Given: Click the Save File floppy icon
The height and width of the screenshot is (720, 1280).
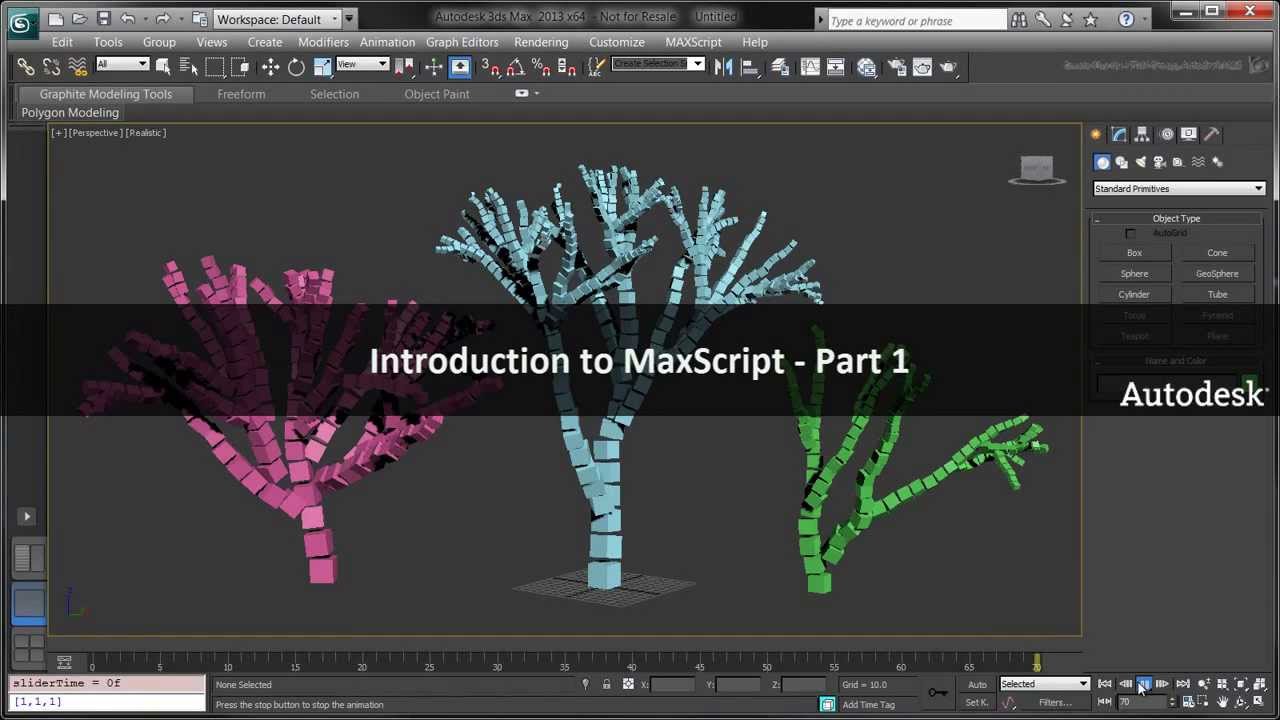Looking at the screenshot, I should pyautogui.click(x=103, y=19).
